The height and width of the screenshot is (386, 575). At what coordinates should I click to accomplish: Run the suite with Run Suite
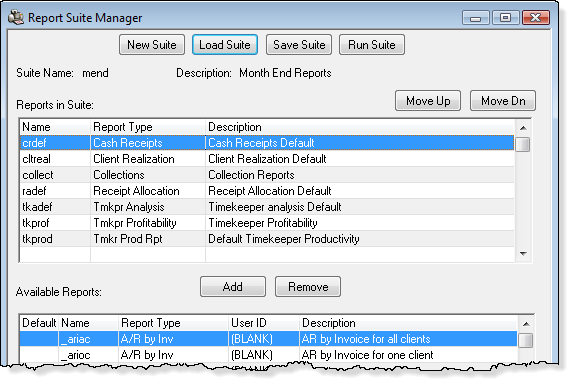372,45
